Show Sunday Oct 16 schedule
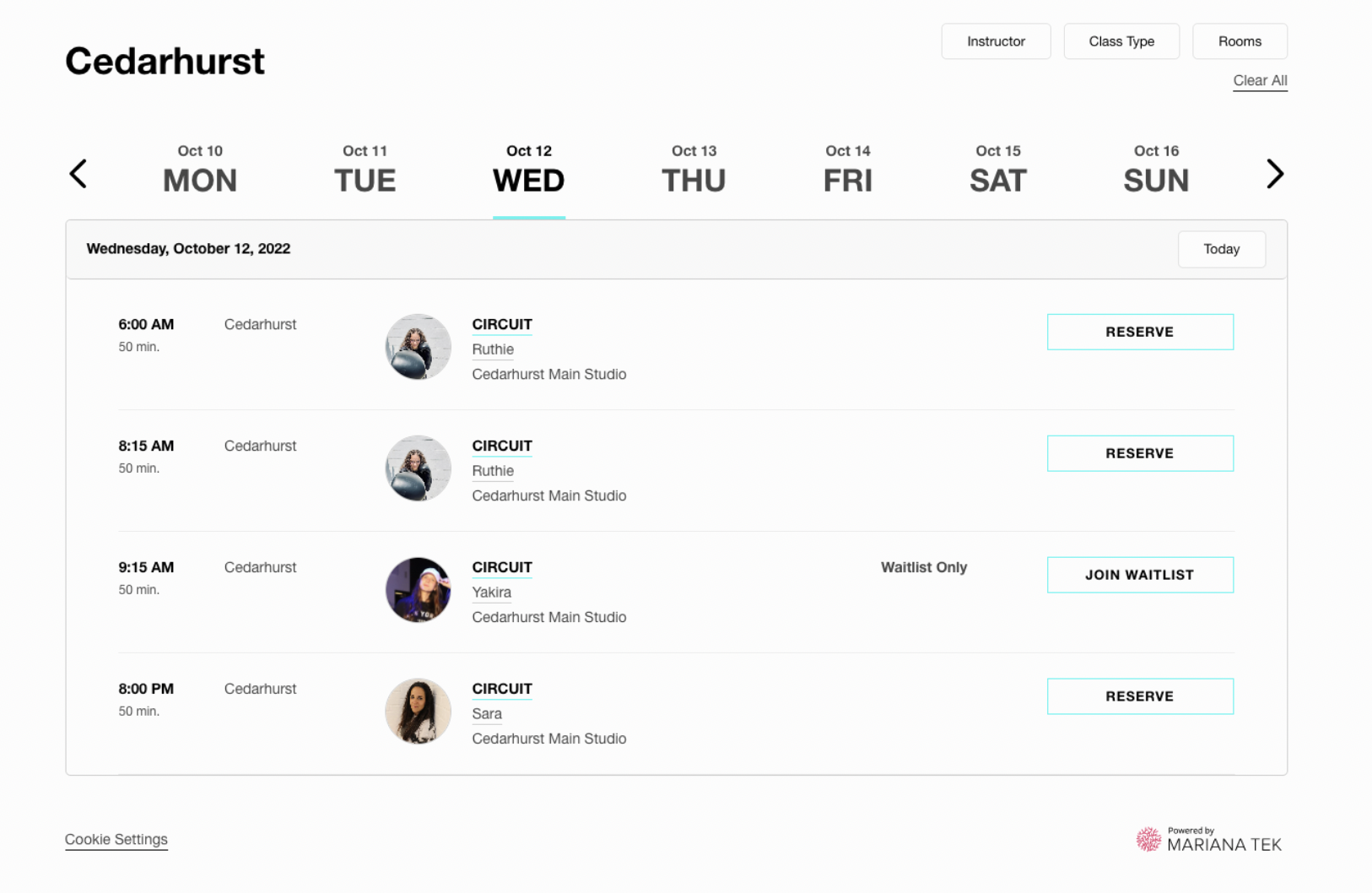The width and height of the screenshot is (1372, 893). [x=1155, y=170]
